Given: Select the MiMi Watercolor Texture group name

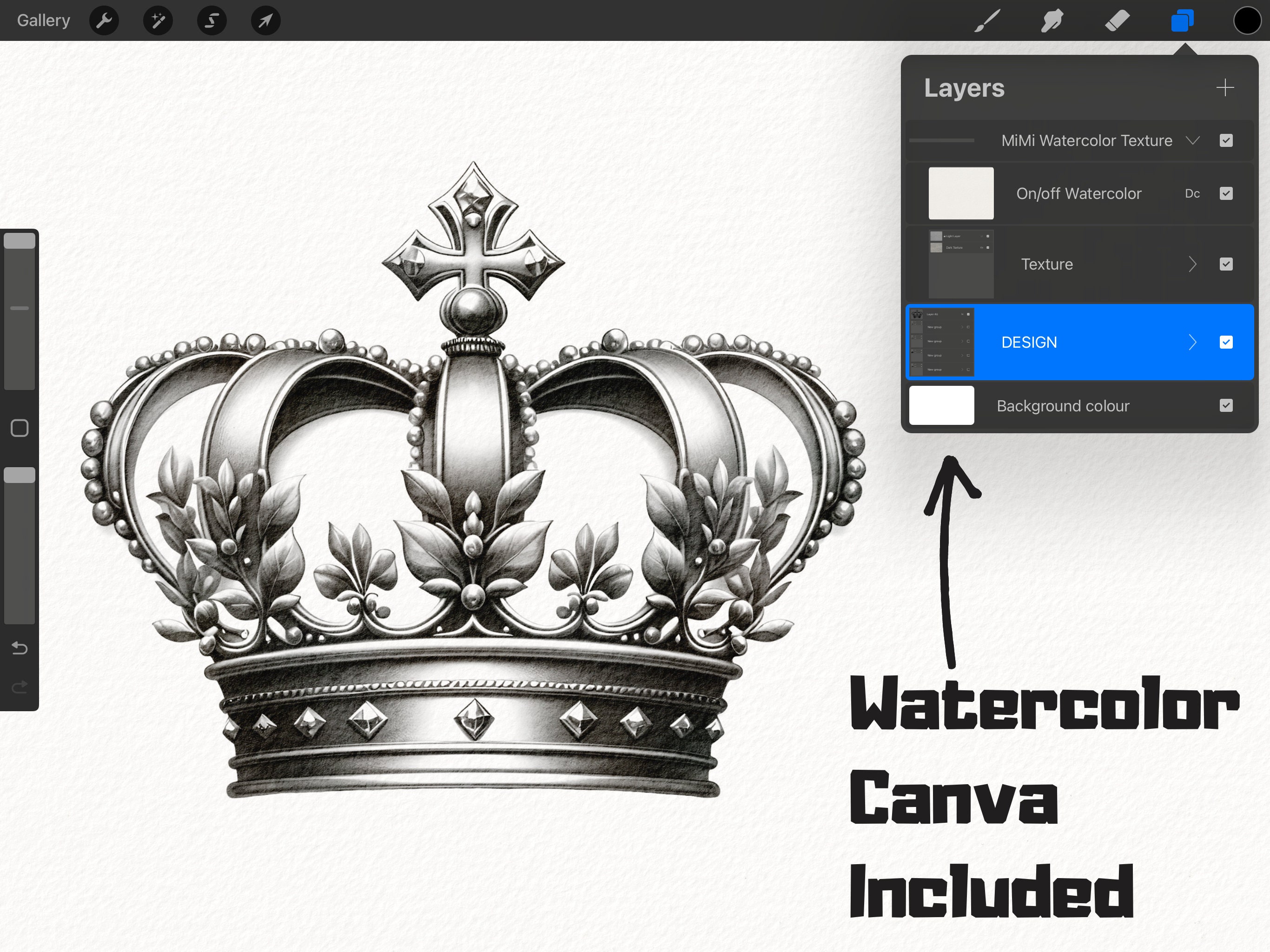Looking at the screenshot, I should click(x=1087, y=141).
